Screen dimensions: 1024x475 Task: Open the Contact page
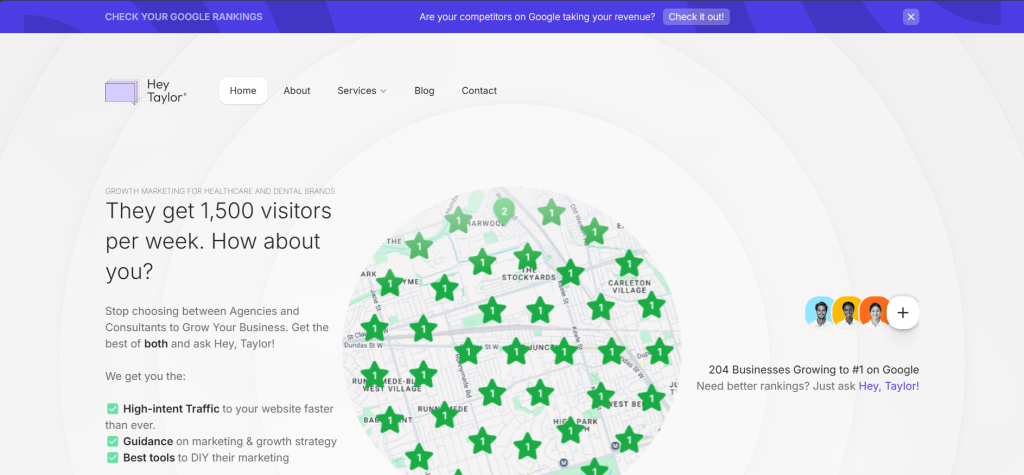click(x=479, y=91)
